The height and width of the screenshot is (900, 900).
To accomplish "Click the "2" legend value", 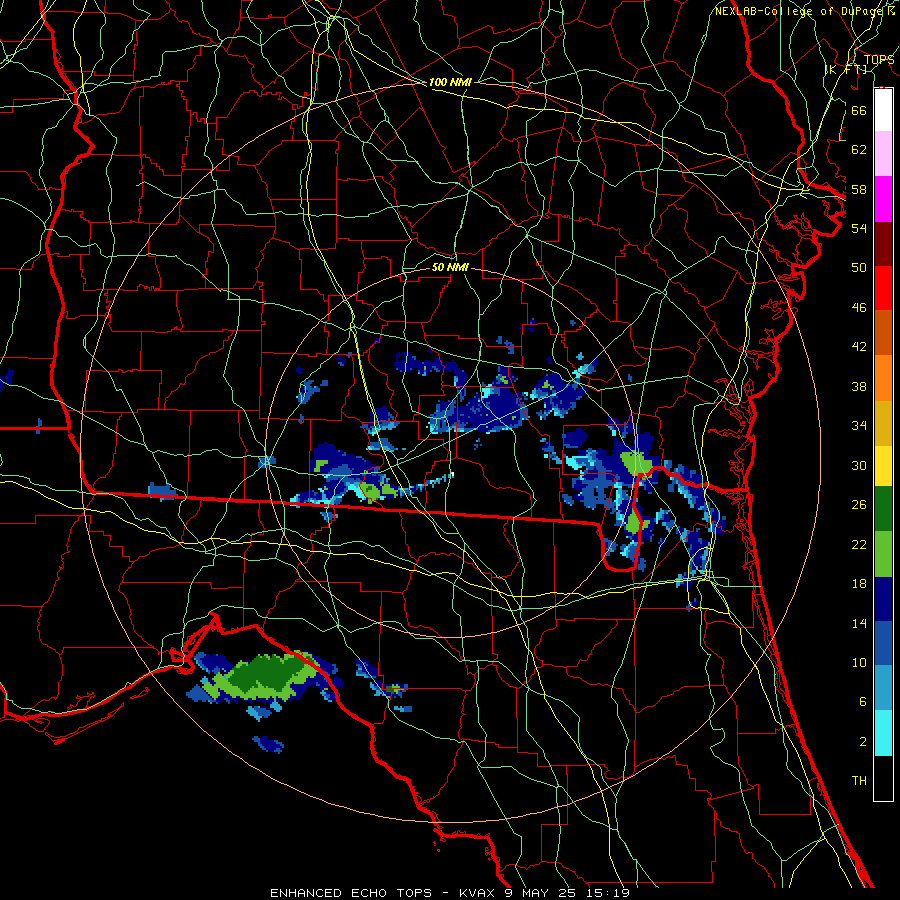I will point(862,742).
